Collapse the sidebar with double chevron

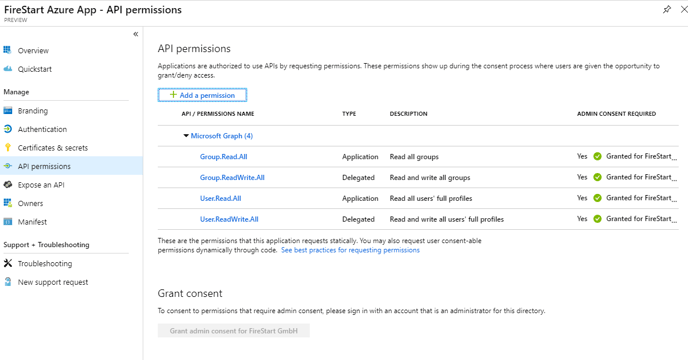click(136, 34)
